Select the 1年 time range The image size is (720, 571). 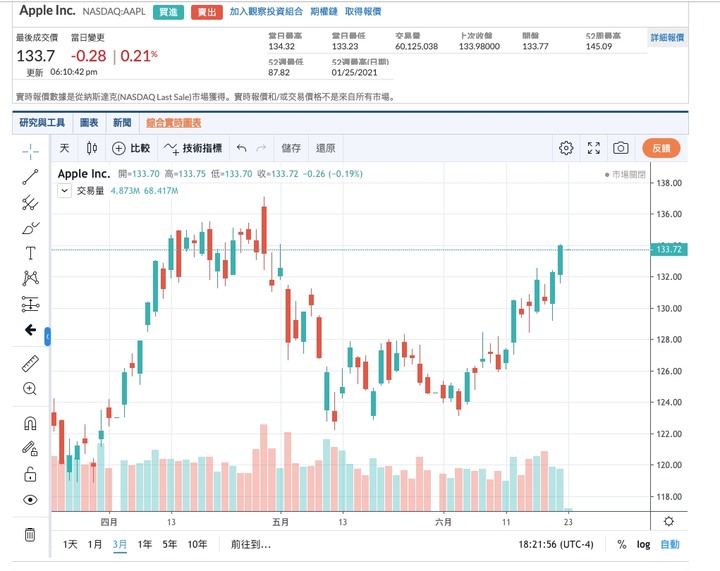(145, 544)
